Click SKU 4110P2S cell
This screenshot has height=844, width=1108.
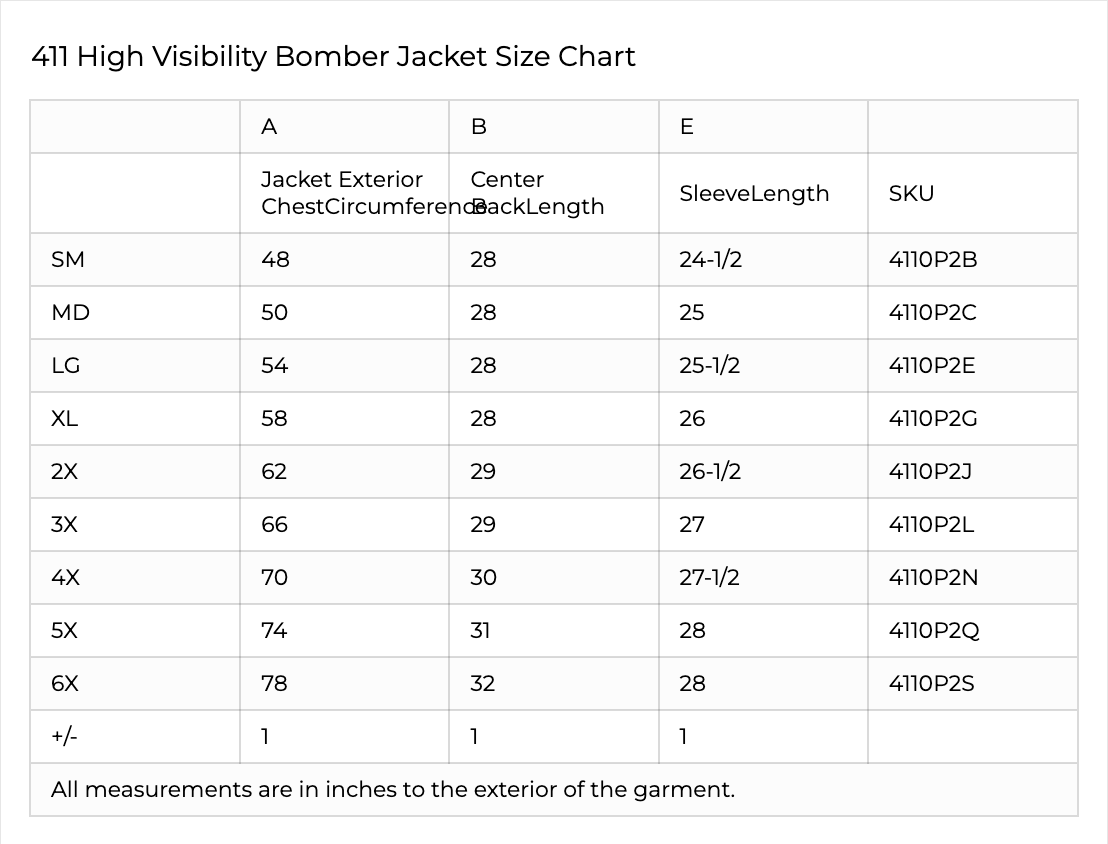coord(931,684)
